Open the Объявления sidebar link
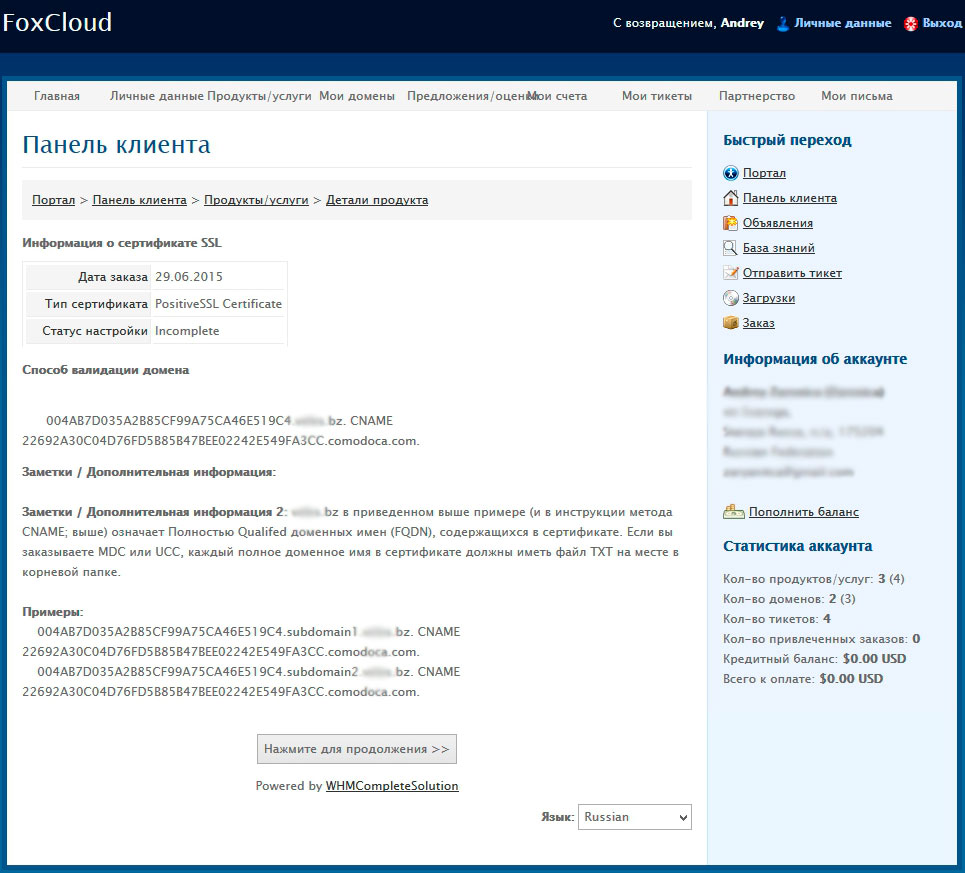Screen dimensions: 965x873 [778, 223]
